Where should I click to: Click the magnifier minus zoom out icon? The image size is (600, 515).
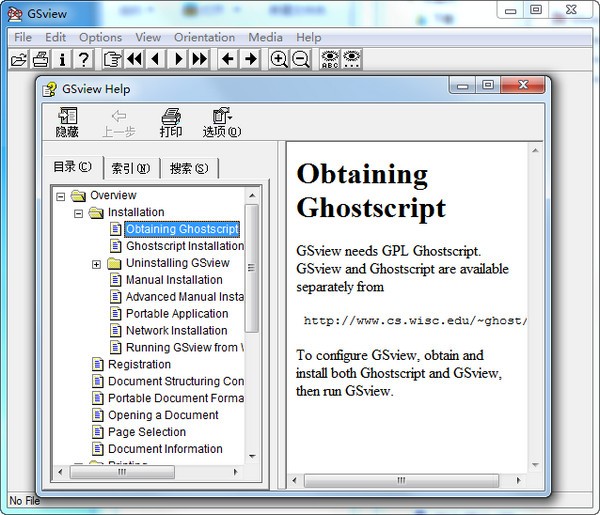(x=301, y=60)
